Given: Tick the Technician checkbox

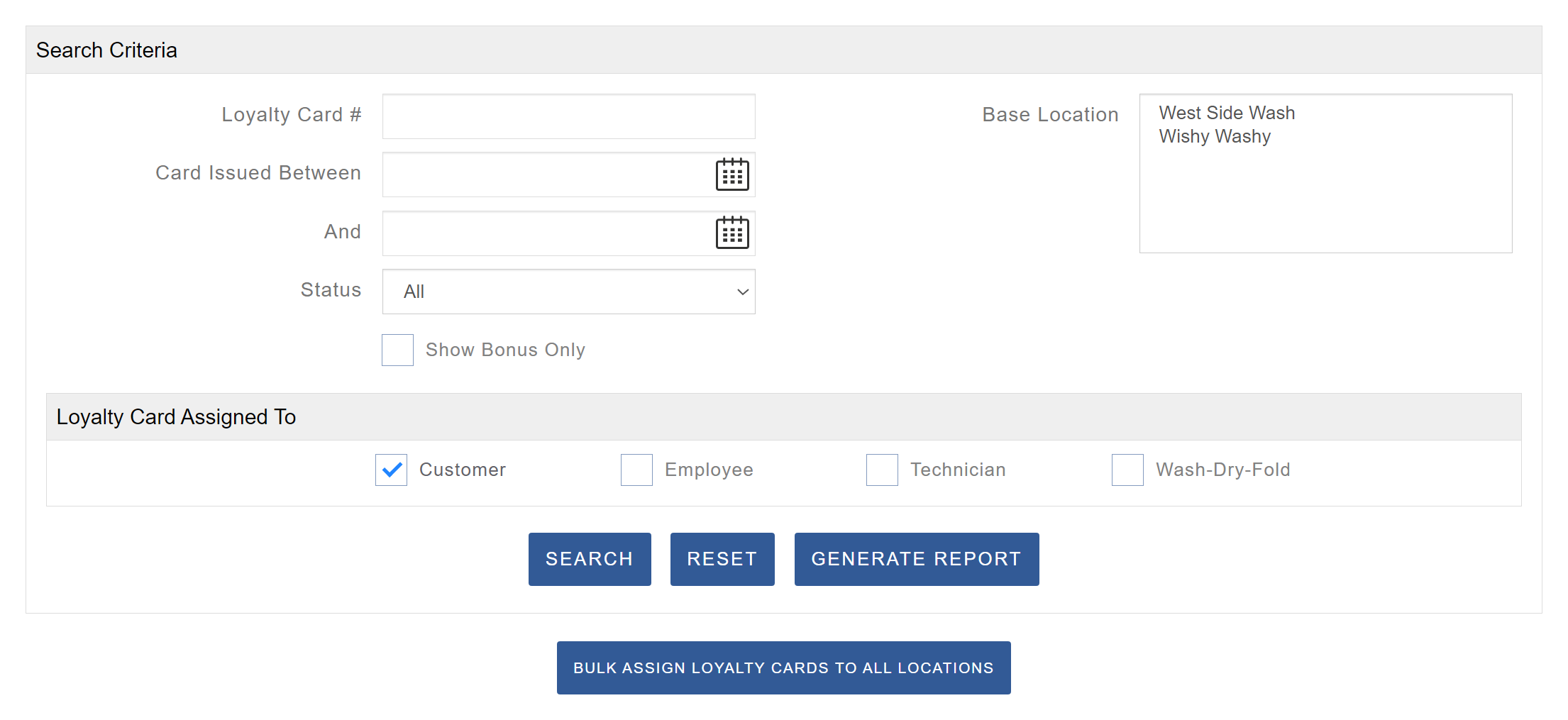Looking at the screenshot, I should 882,470.
